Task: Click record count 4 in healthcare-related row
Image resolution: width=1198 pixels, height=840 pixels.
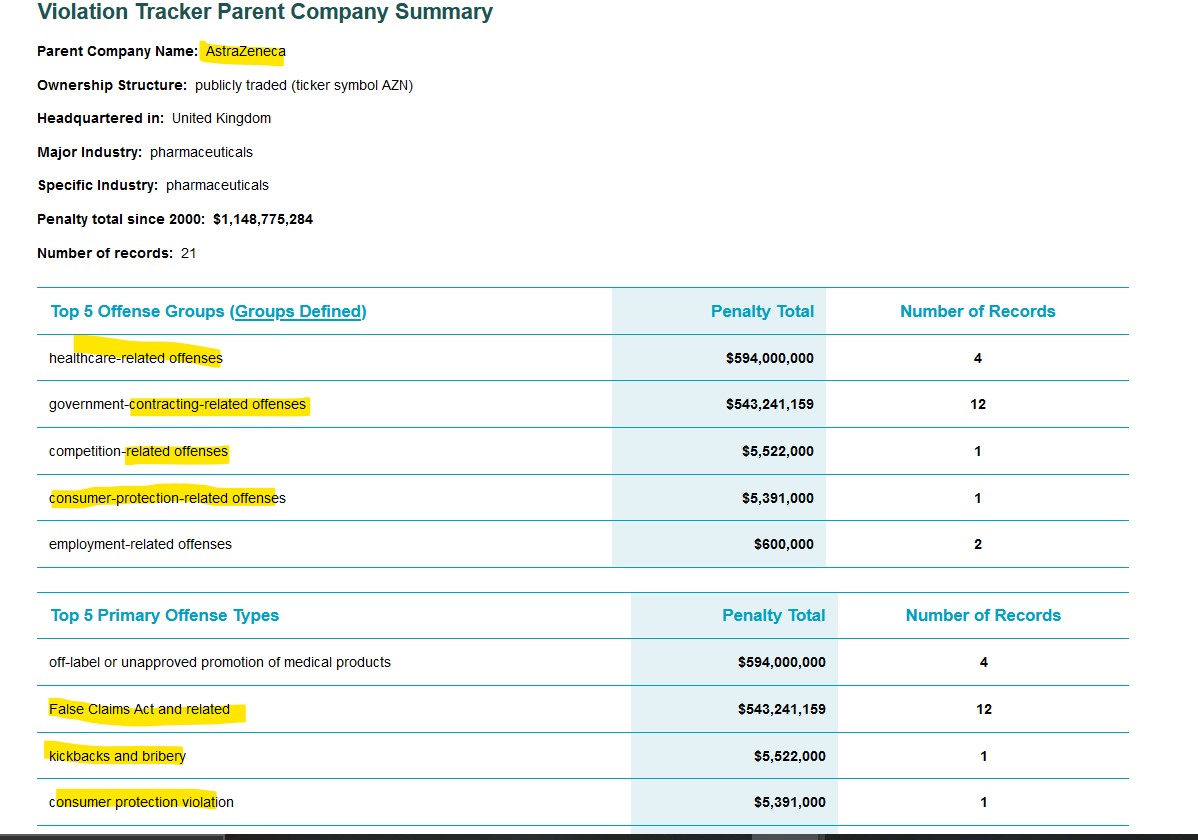Action: (x=977, y=358)
